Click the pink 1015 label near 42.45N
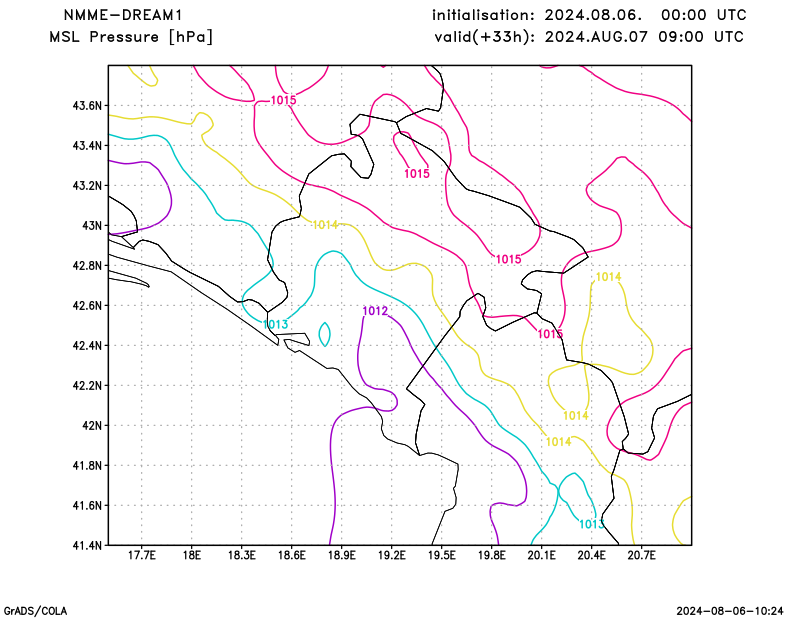This screenshot has width=800, height=618. click(550, 334)
